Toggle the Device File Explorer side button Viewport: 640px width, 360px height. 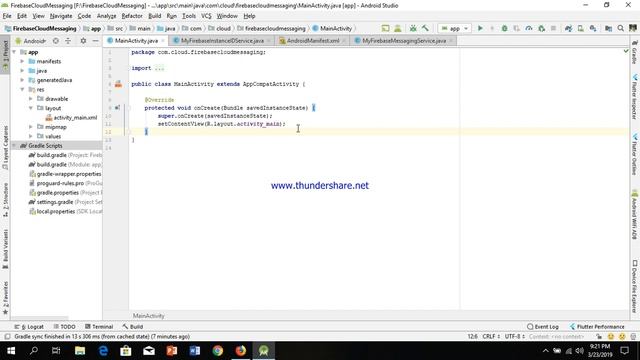coord(635,287)
